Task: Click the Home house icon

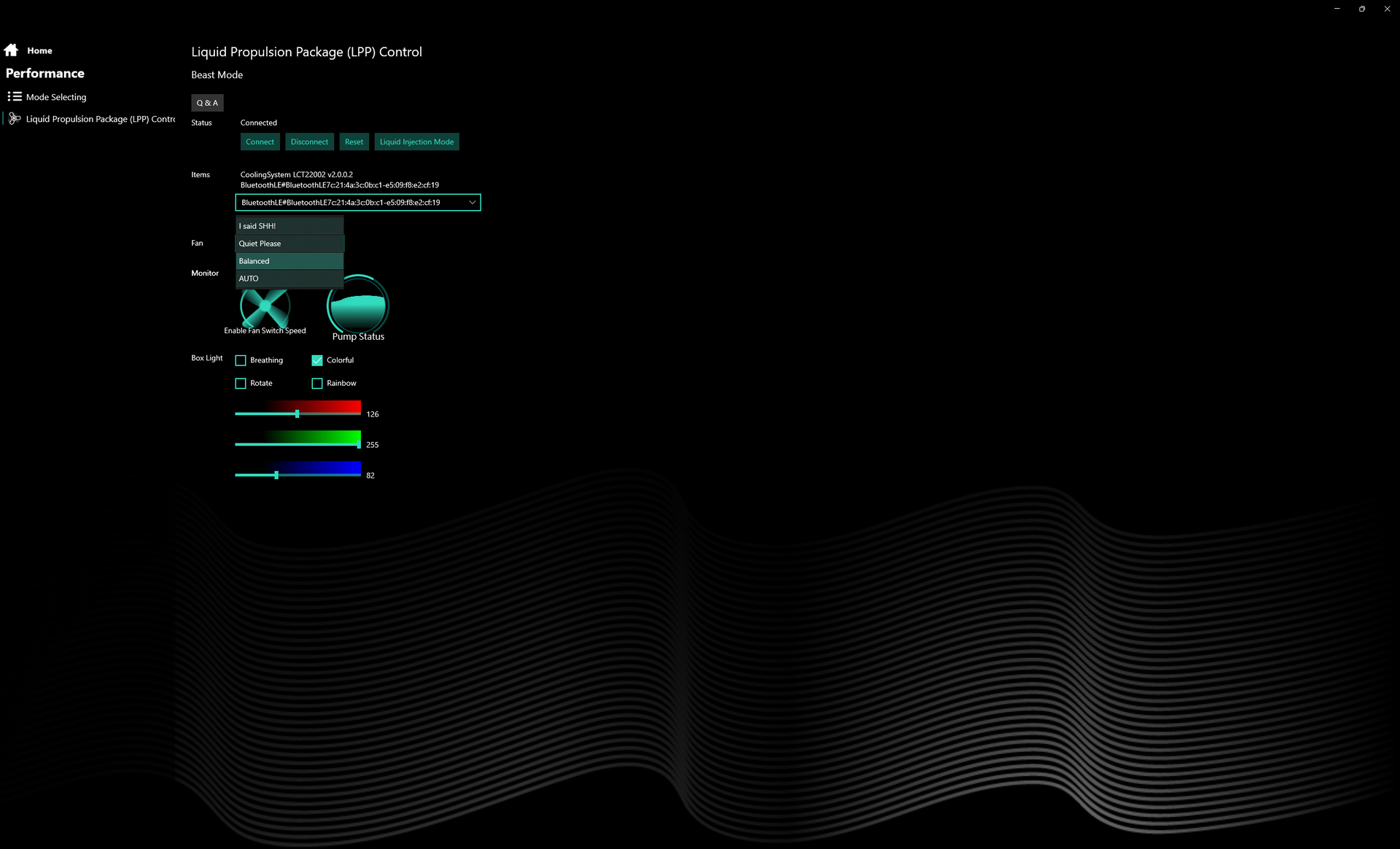Action: [11, 50]
